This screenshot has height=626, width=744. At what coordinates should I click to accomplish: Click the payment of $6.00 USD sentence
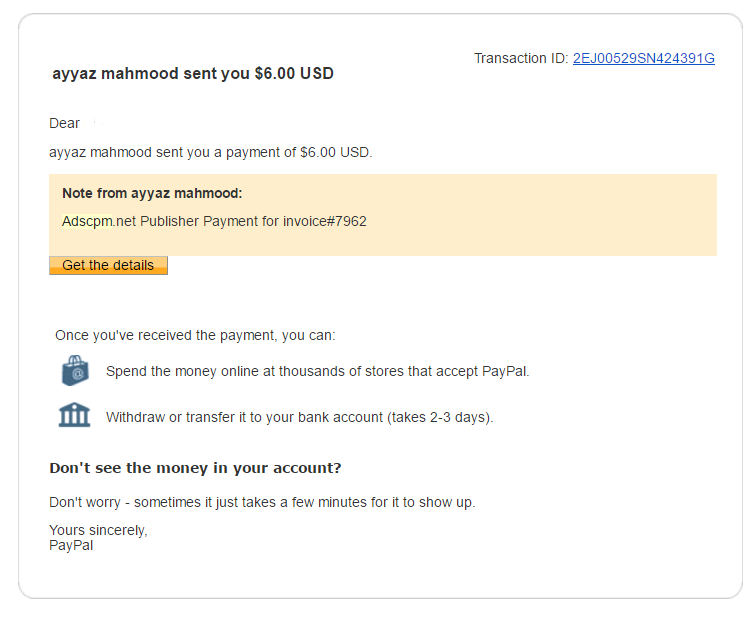coord(210,152)
